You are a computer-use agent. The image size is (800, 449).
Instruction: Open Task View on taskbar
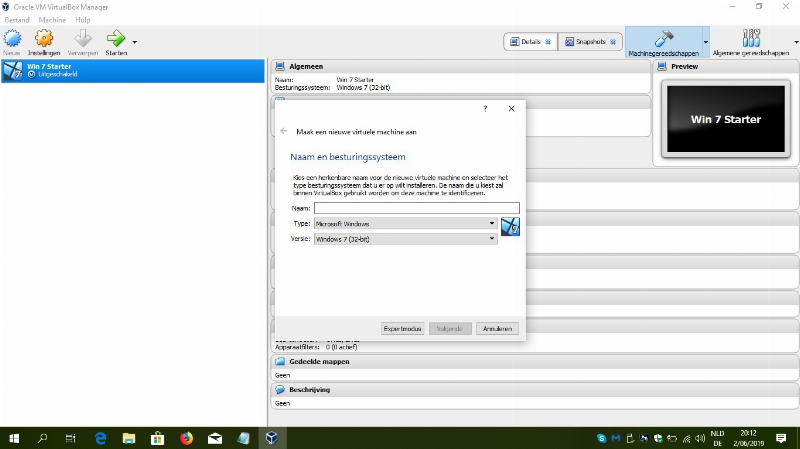pos(70,438)
